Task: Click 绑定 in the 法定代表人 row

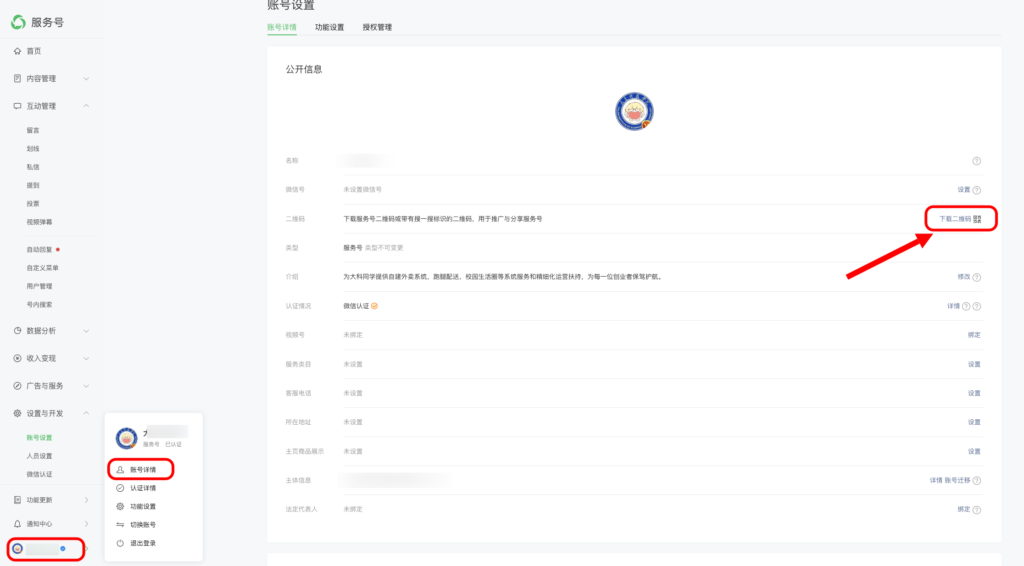Action: (964, 509)
